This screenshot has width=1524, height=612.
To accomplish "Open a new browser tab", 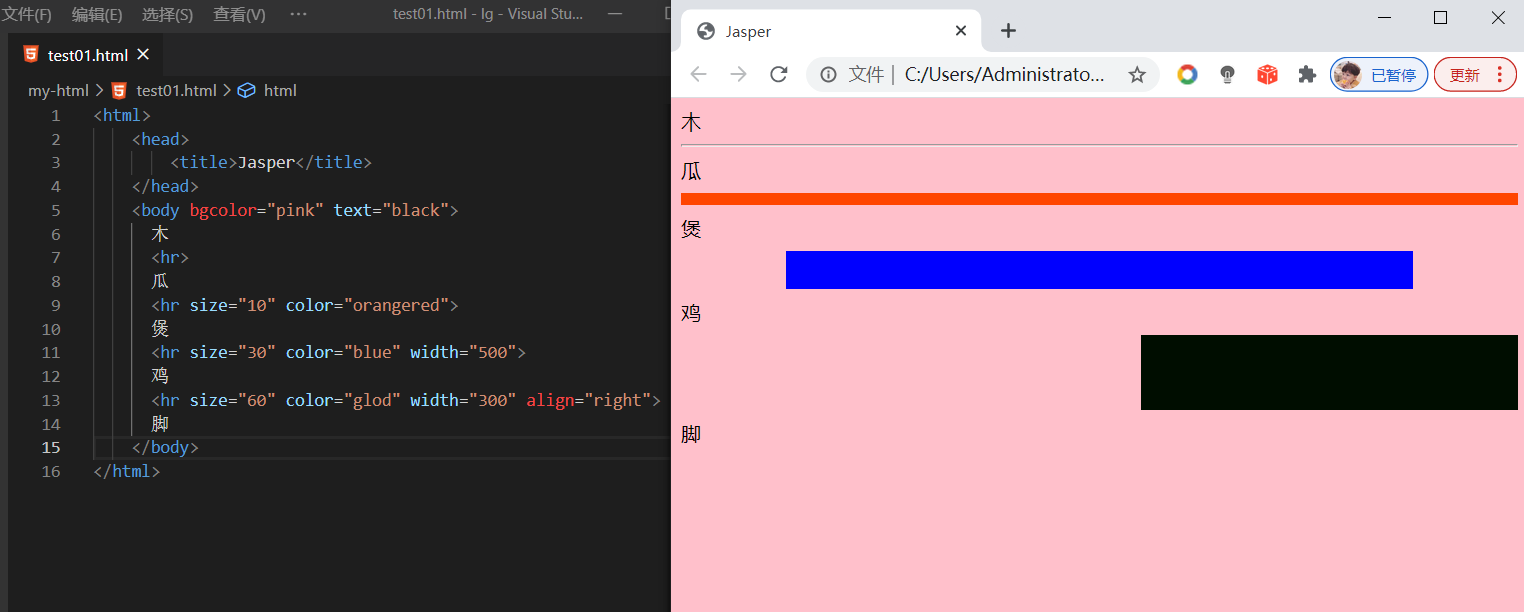I will (1008, 31).
